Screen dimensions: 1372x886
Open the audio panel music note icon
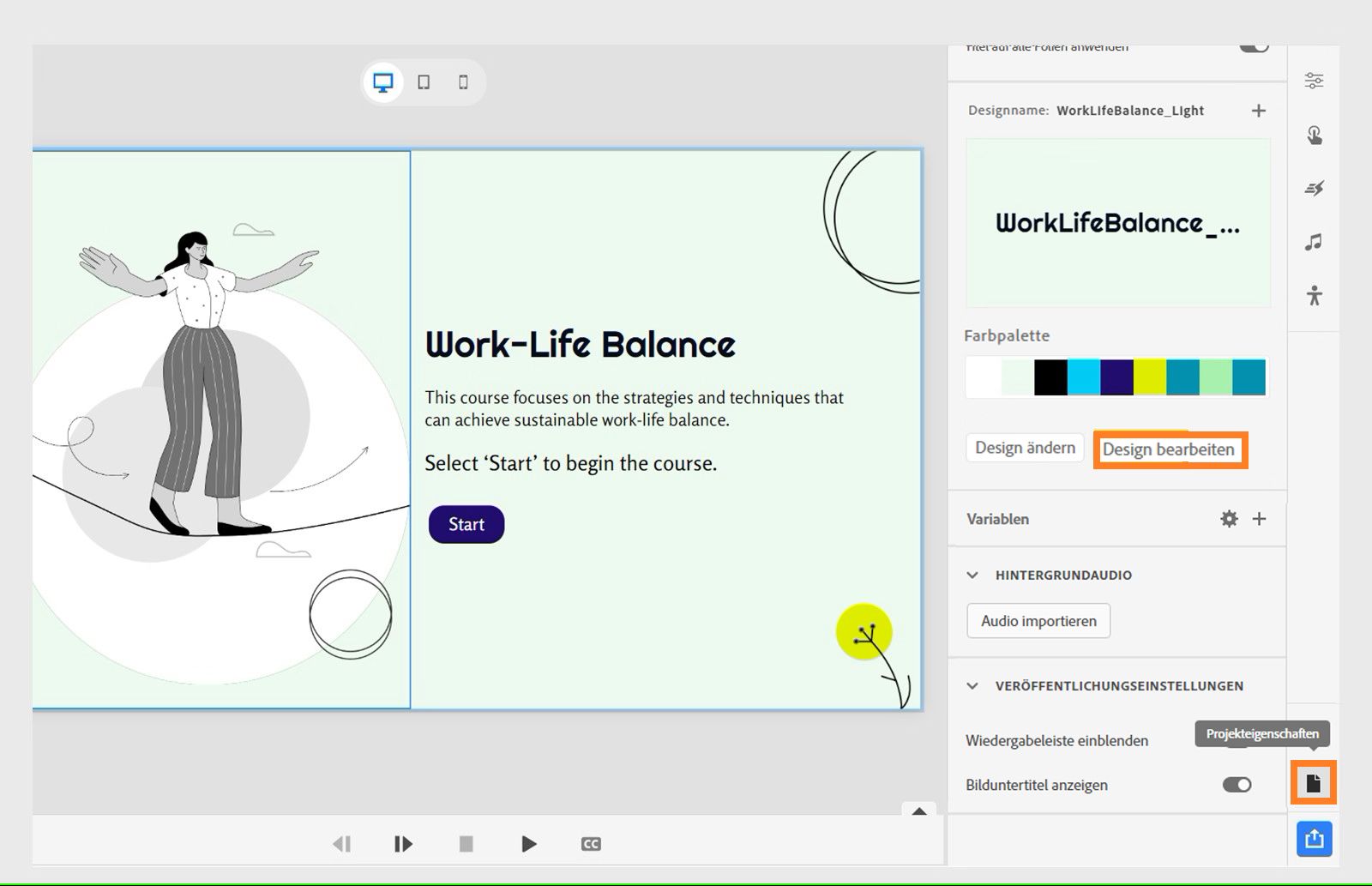[x=1315, y=243]
